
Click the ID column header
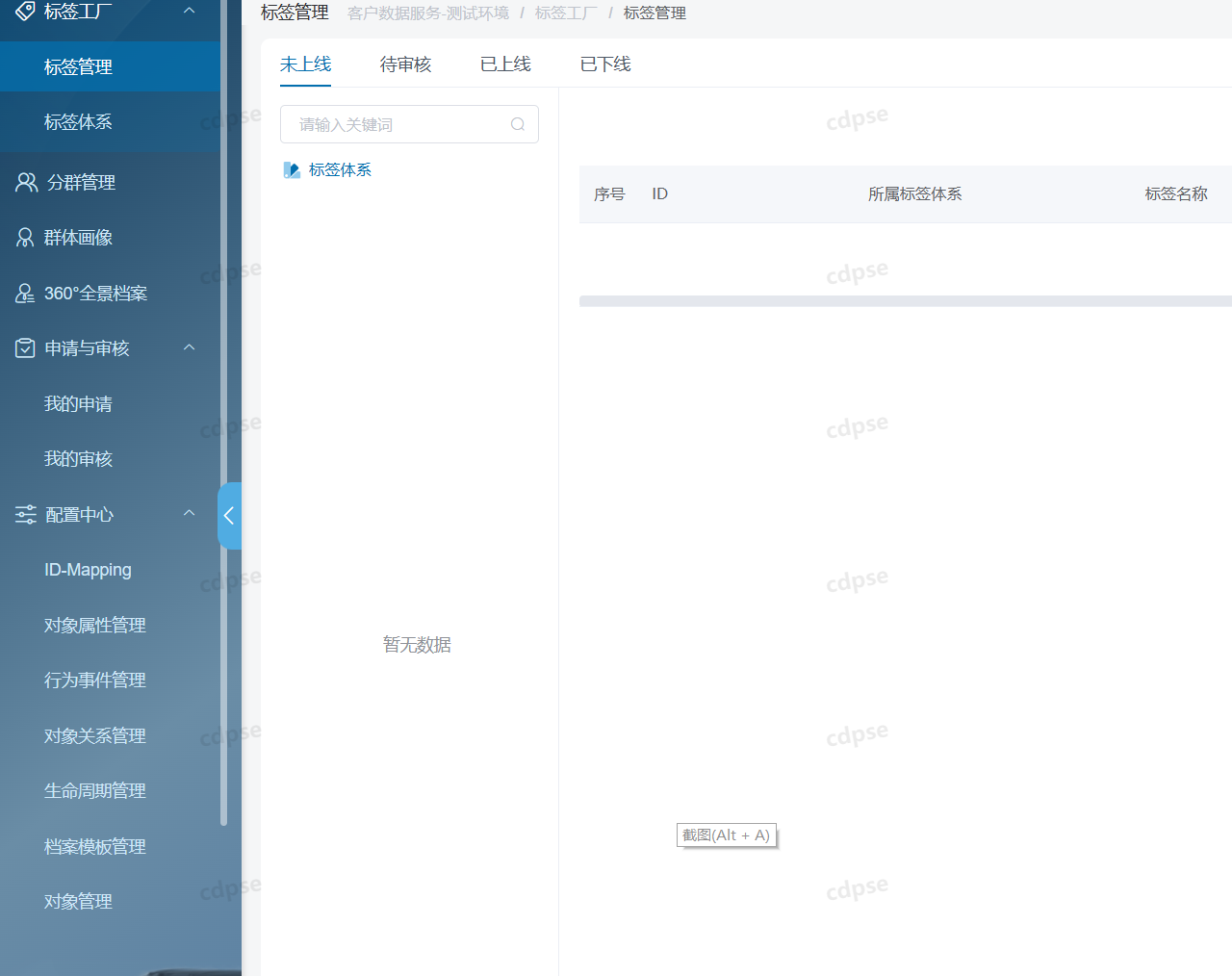659,194
